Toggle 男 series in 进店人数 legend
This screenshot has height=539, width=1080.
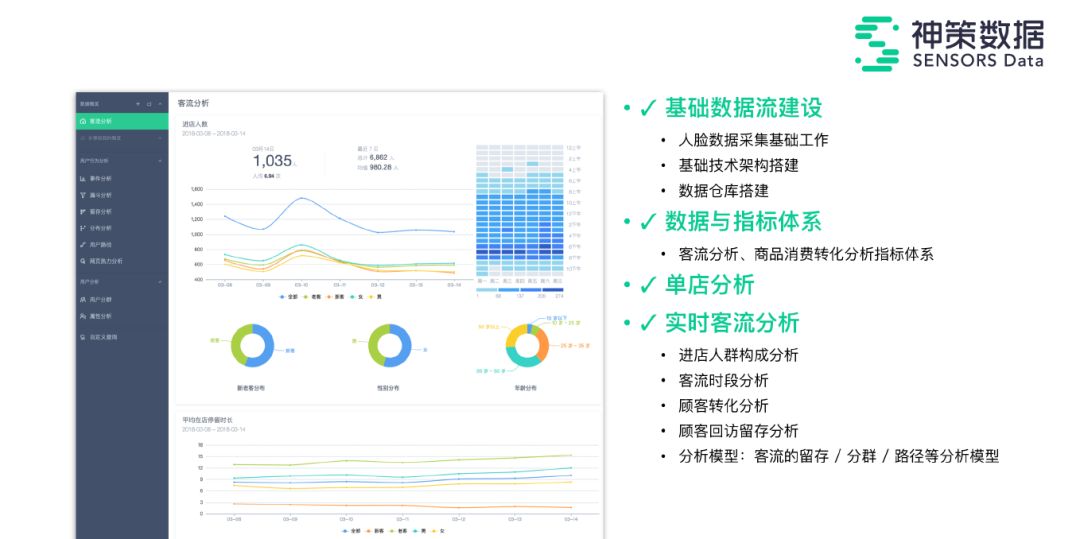click(x=374, y=297)
